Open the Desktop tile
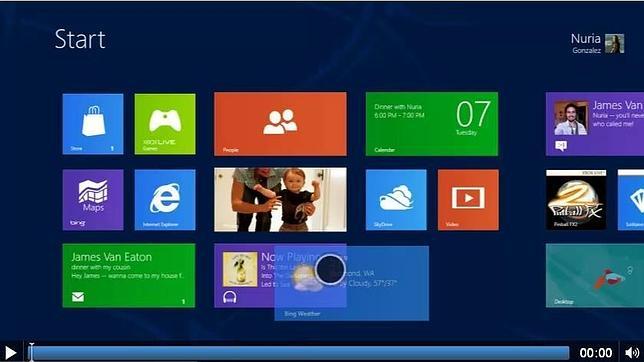The height and width of the screenshot is (362, 644). pos(595,276)
